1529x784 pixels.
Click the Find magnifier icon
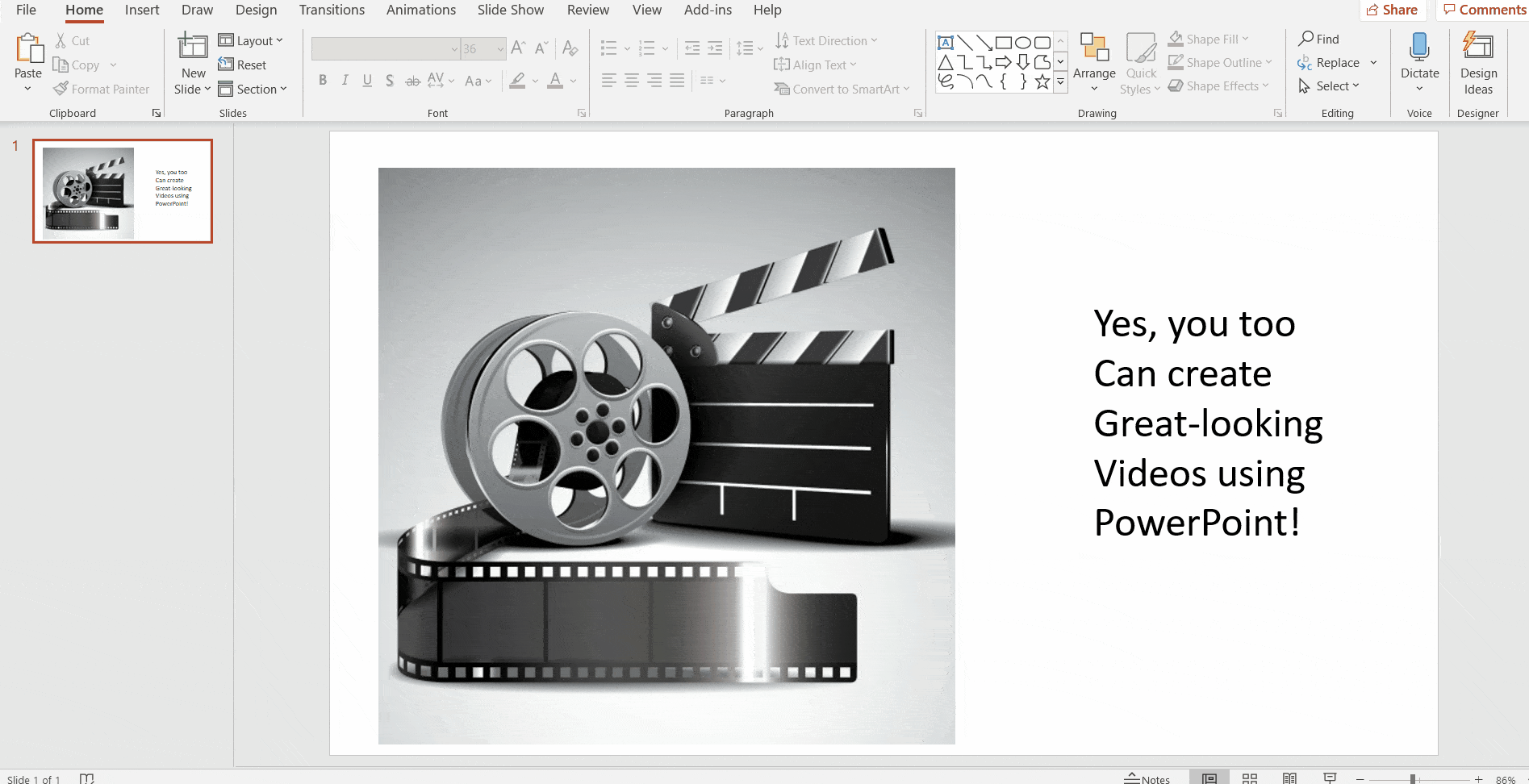[1305, 39]
